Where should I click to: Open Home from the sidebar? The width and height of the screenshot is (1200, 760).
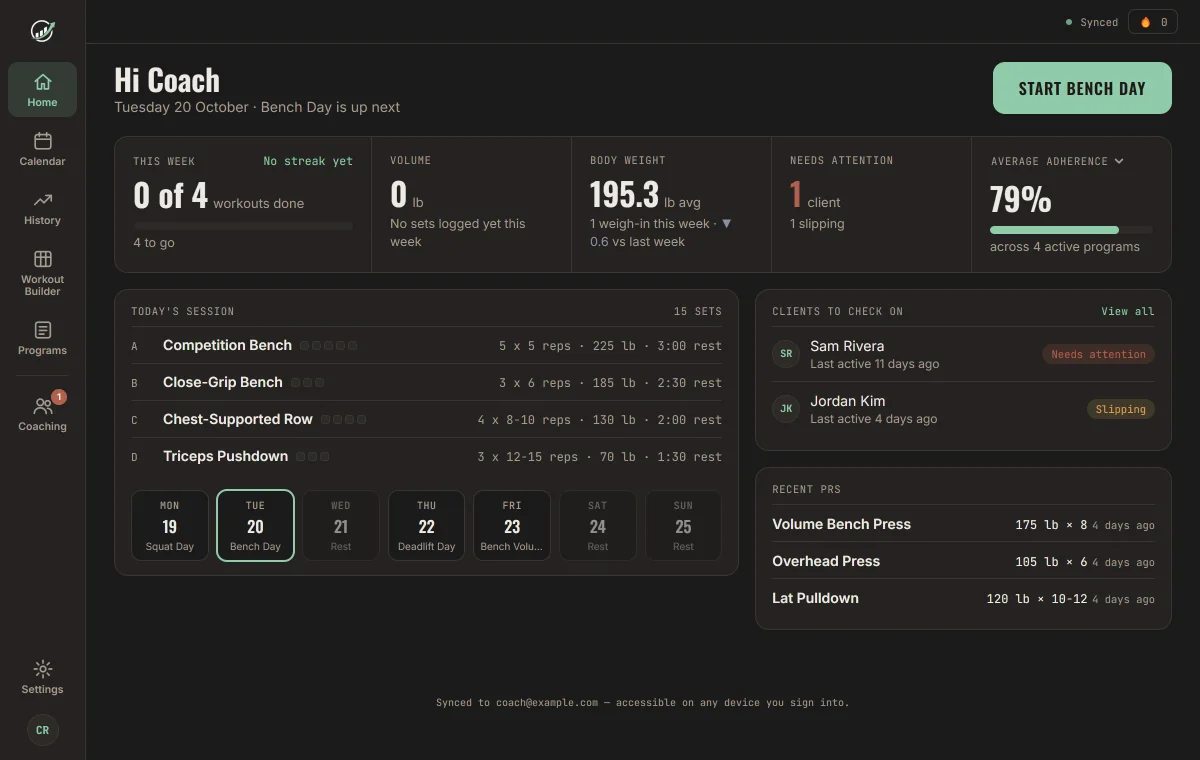tap(42, 90)
